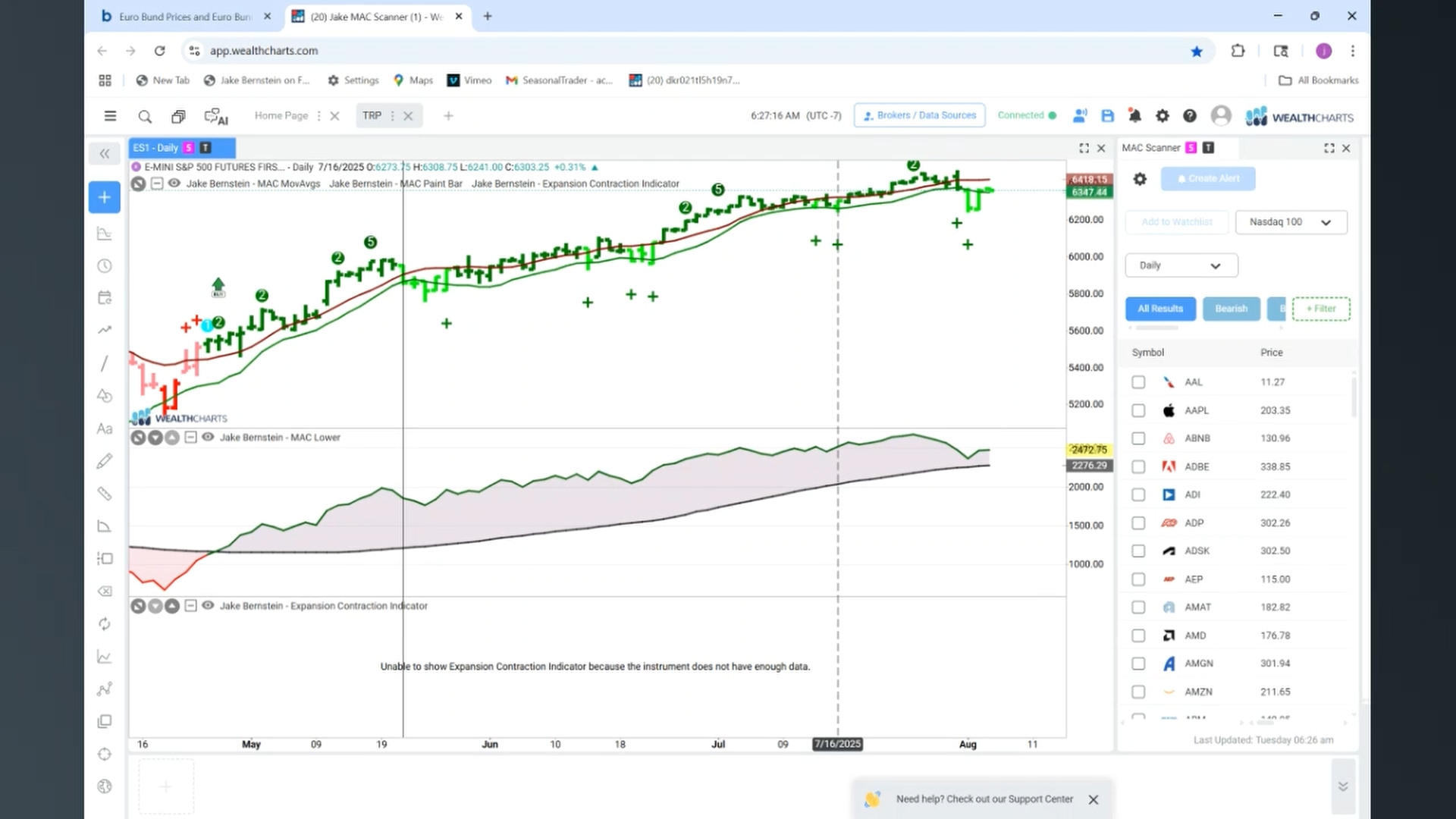The image size is (1456, 819).
Task: Open the Daily timeframe dropdown
Action: click(1181, 265)
